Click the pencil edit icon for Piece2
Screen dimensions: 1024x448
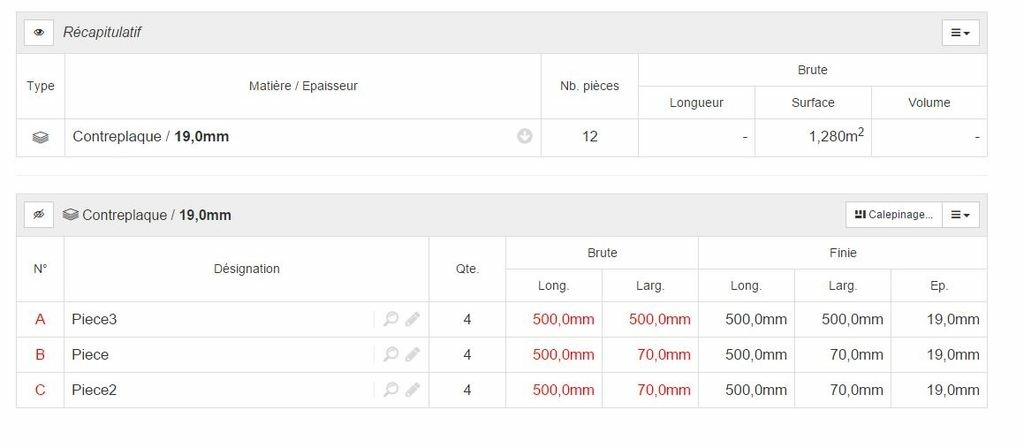tap(412, 390)
